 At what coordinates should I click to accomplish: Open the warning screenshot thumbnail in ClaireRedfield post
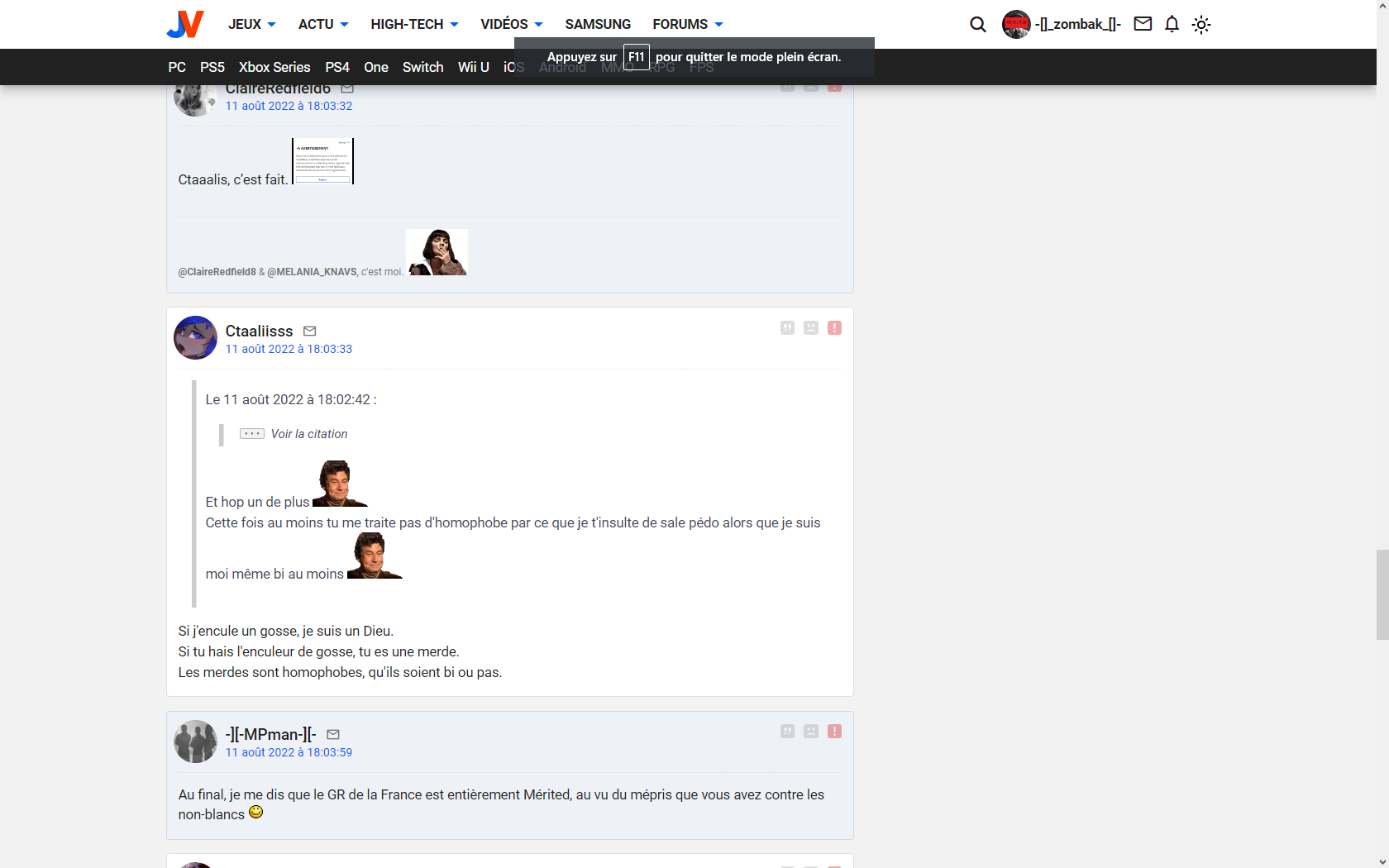(x=322, y=161)
